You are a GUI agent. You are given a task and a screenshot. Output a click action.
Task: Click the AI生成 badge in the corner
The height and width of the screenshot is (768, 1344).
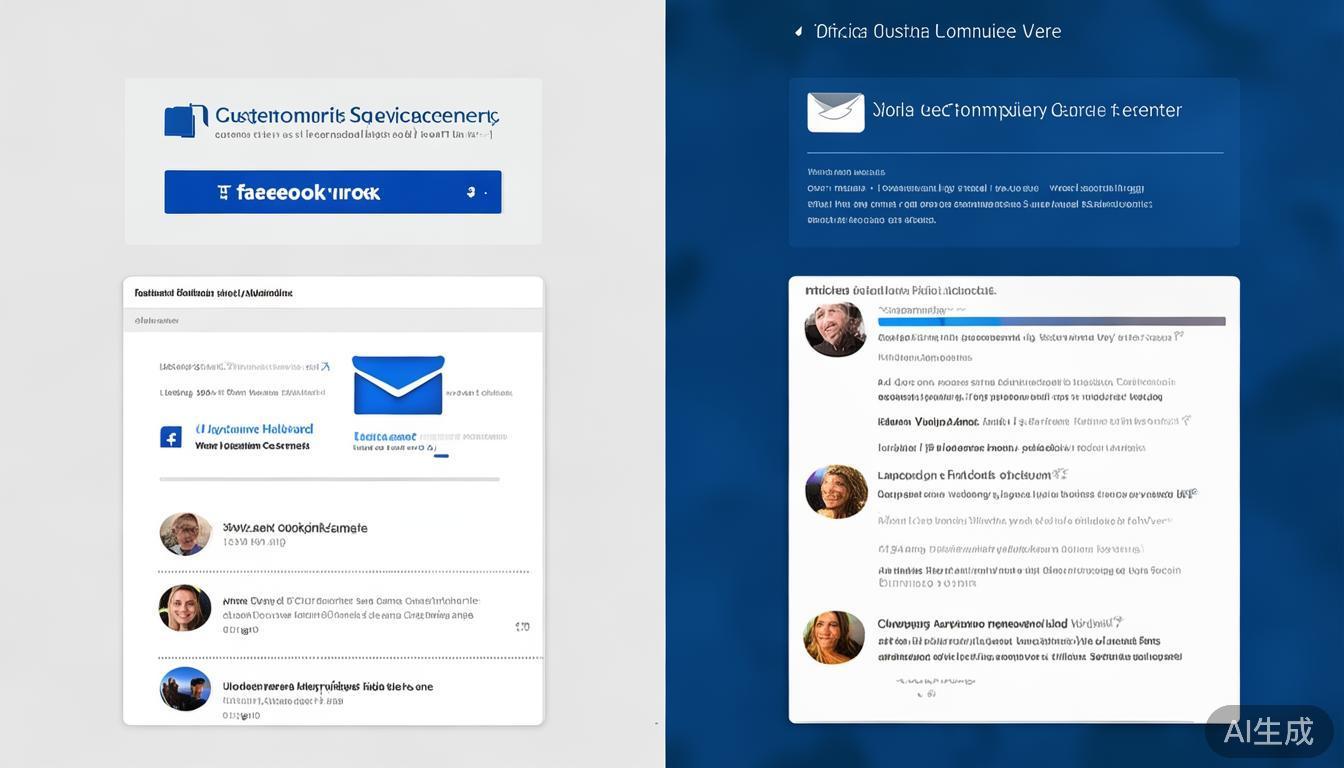(x=1268, y=731)
